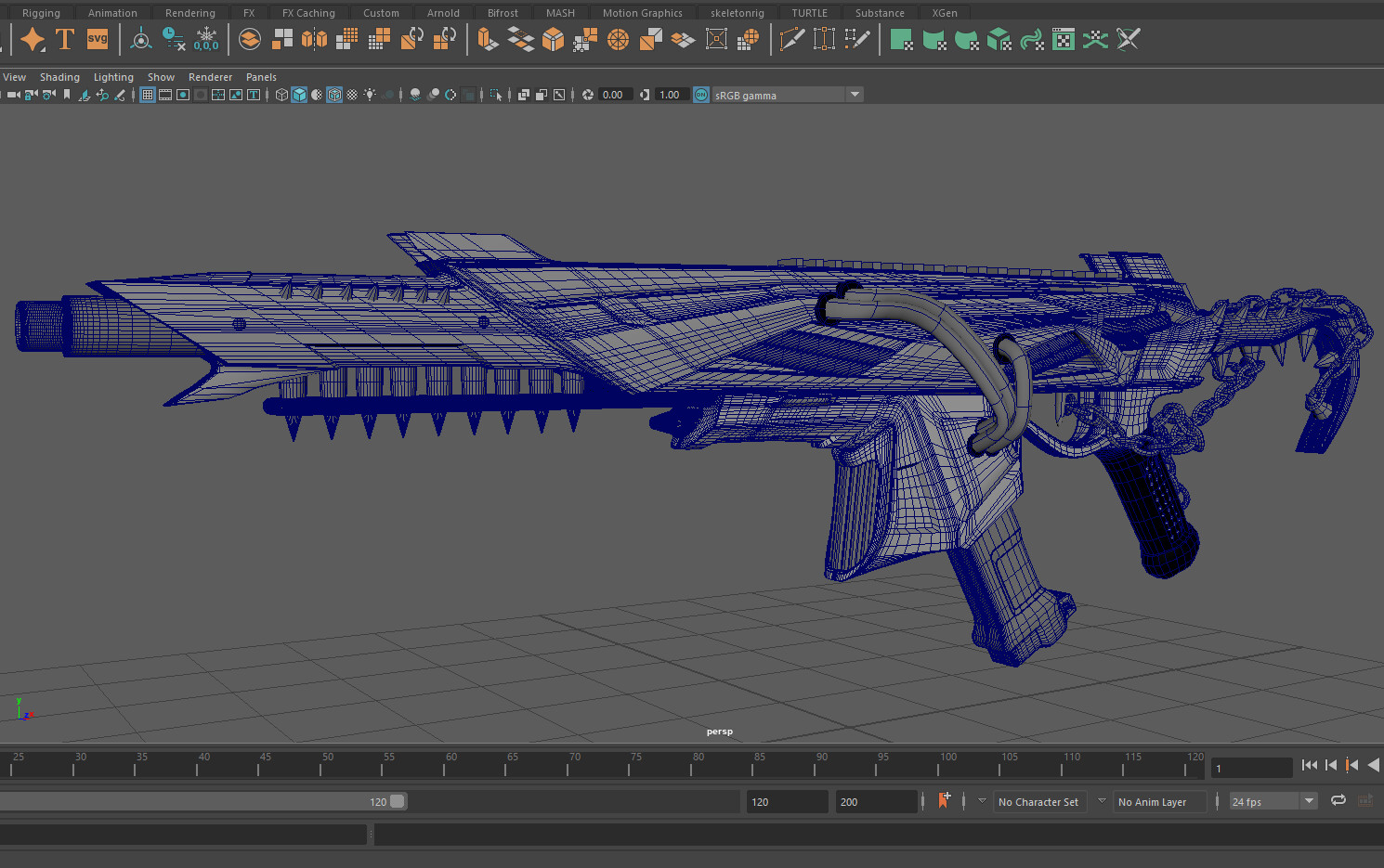1384x868 pixels.
Task: Click the Type text tool icon
Action: (65, 39)
